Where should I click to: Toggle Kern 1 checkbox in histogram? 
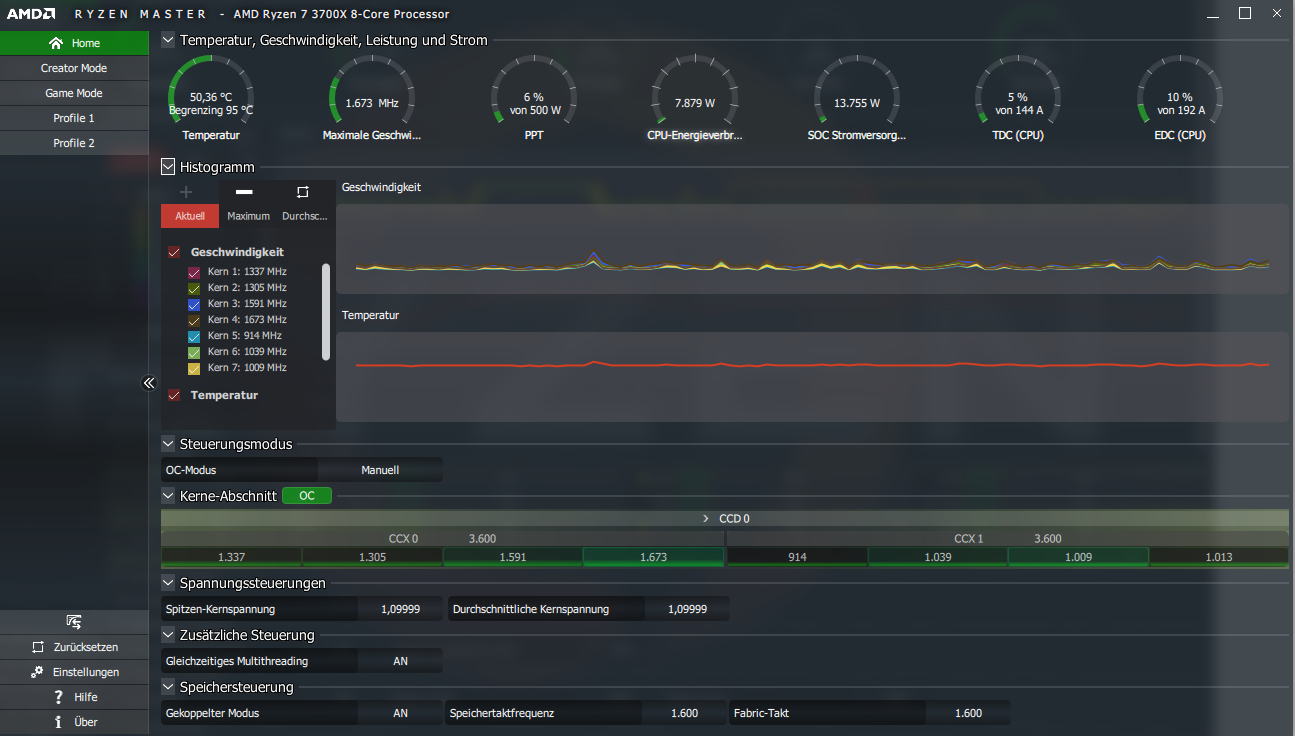[x=194, y=272]
